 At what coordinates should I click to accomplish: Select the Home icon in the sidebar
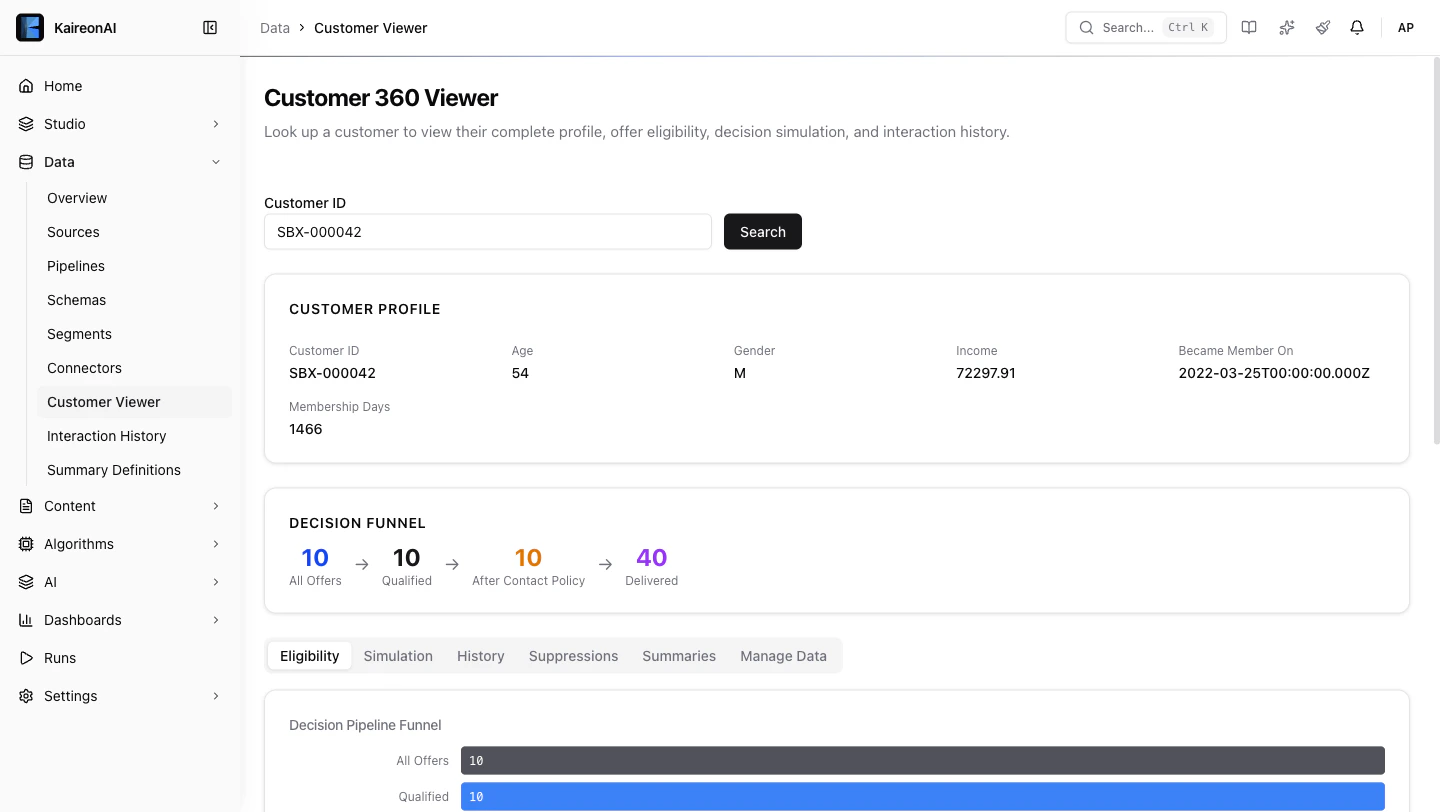(x=24, y=86)
